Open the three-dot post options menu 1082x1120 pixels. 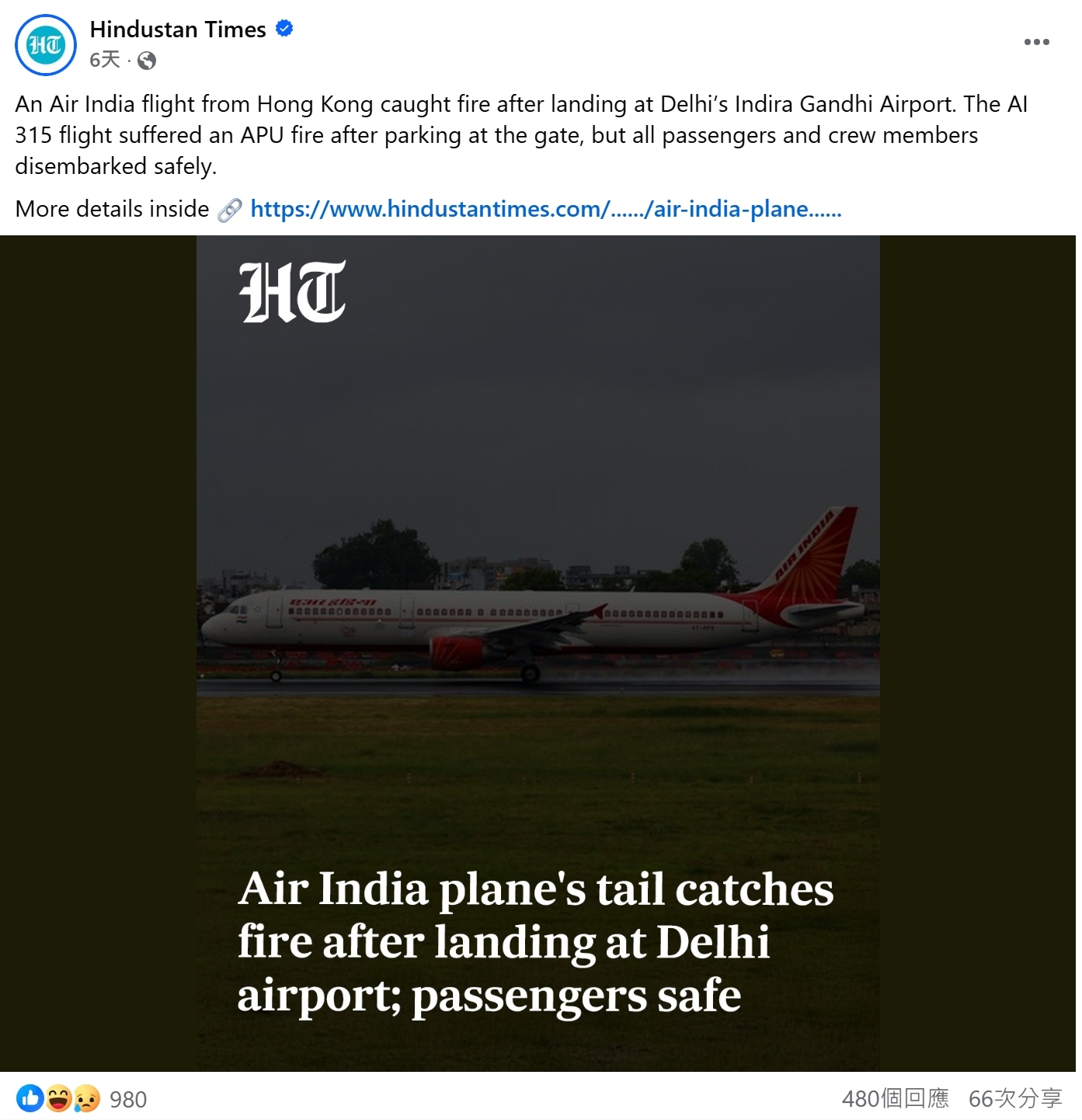pos(1036,42)
